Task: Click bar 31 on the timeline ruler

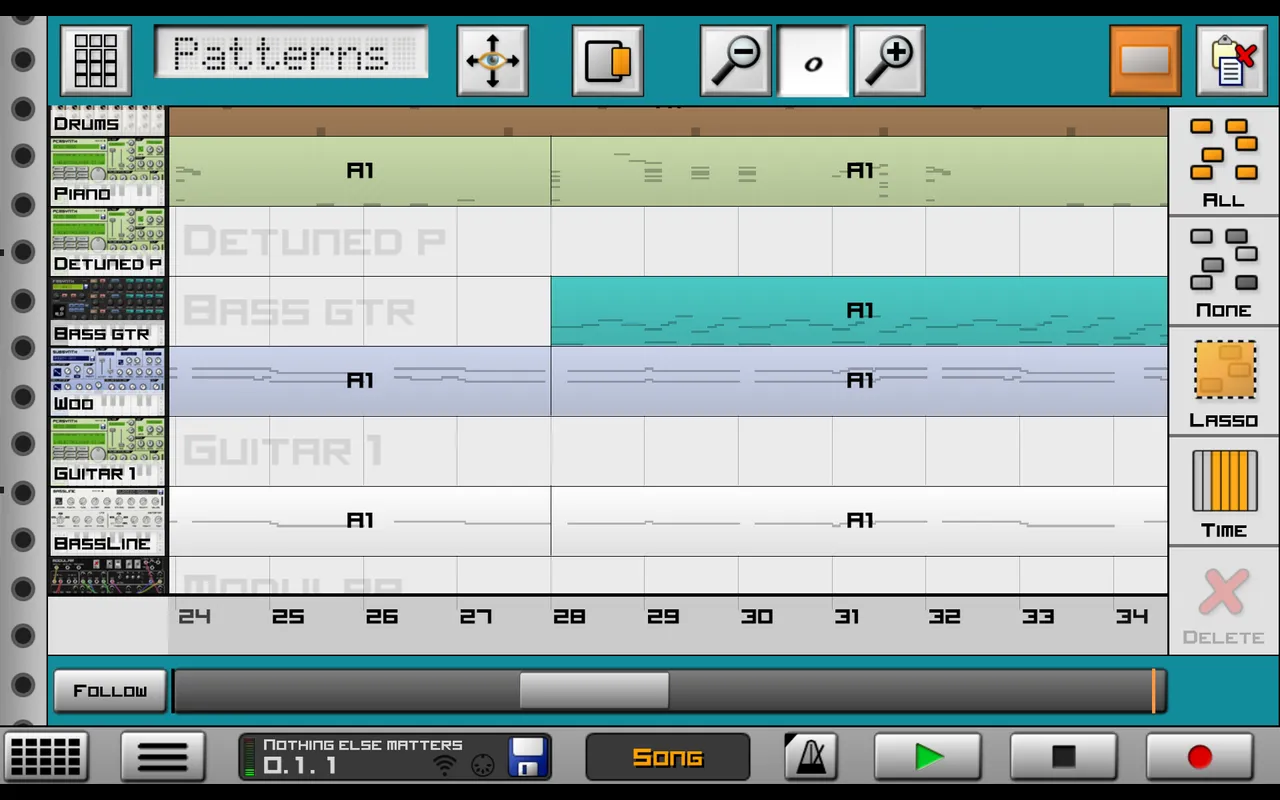Action: [x=847, y=617]
